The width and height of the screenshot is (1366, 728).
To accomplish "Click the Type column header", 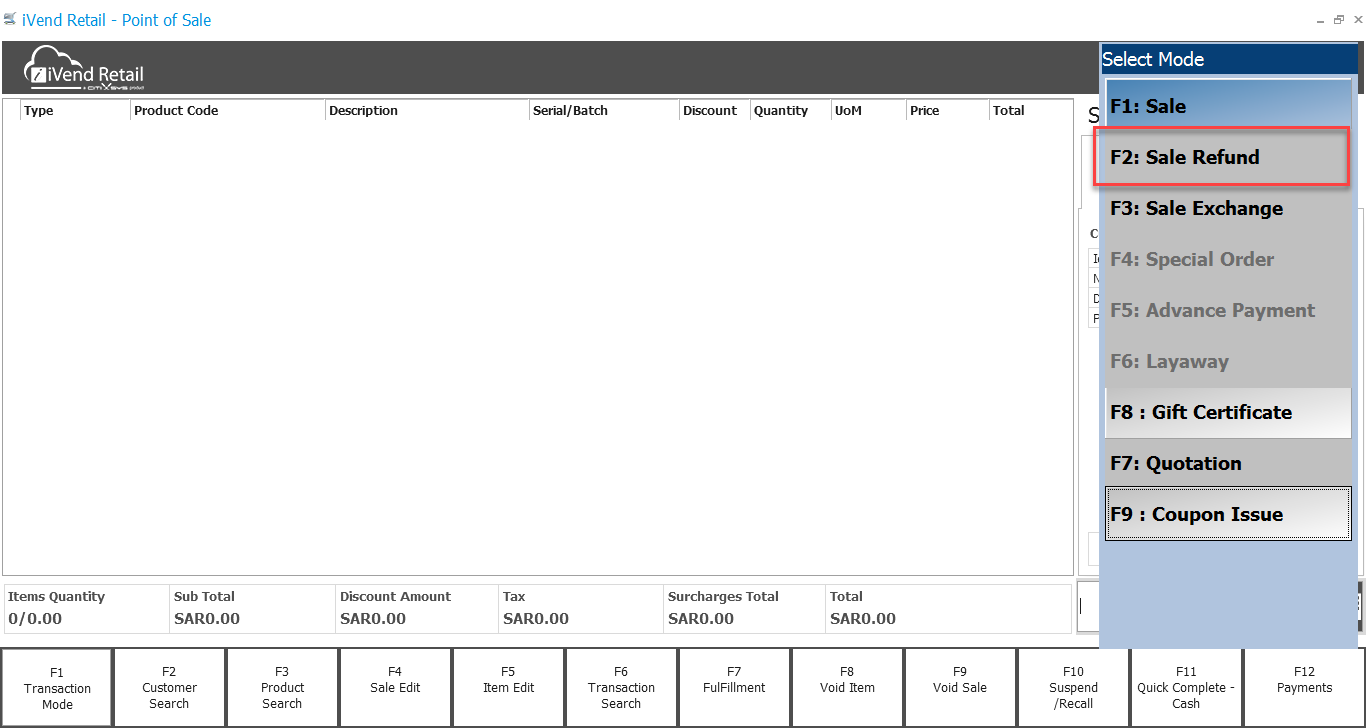I will tap(76, 111).
